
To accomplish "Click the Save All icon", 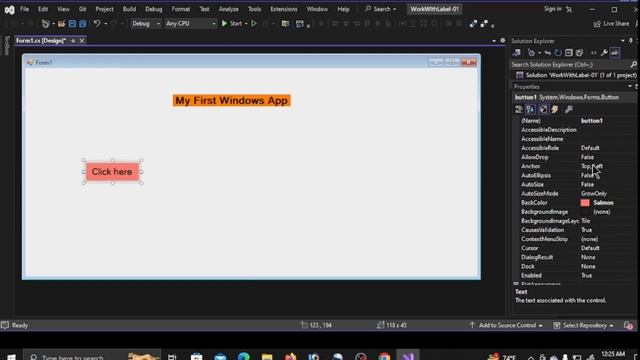I will coord(82,24).
